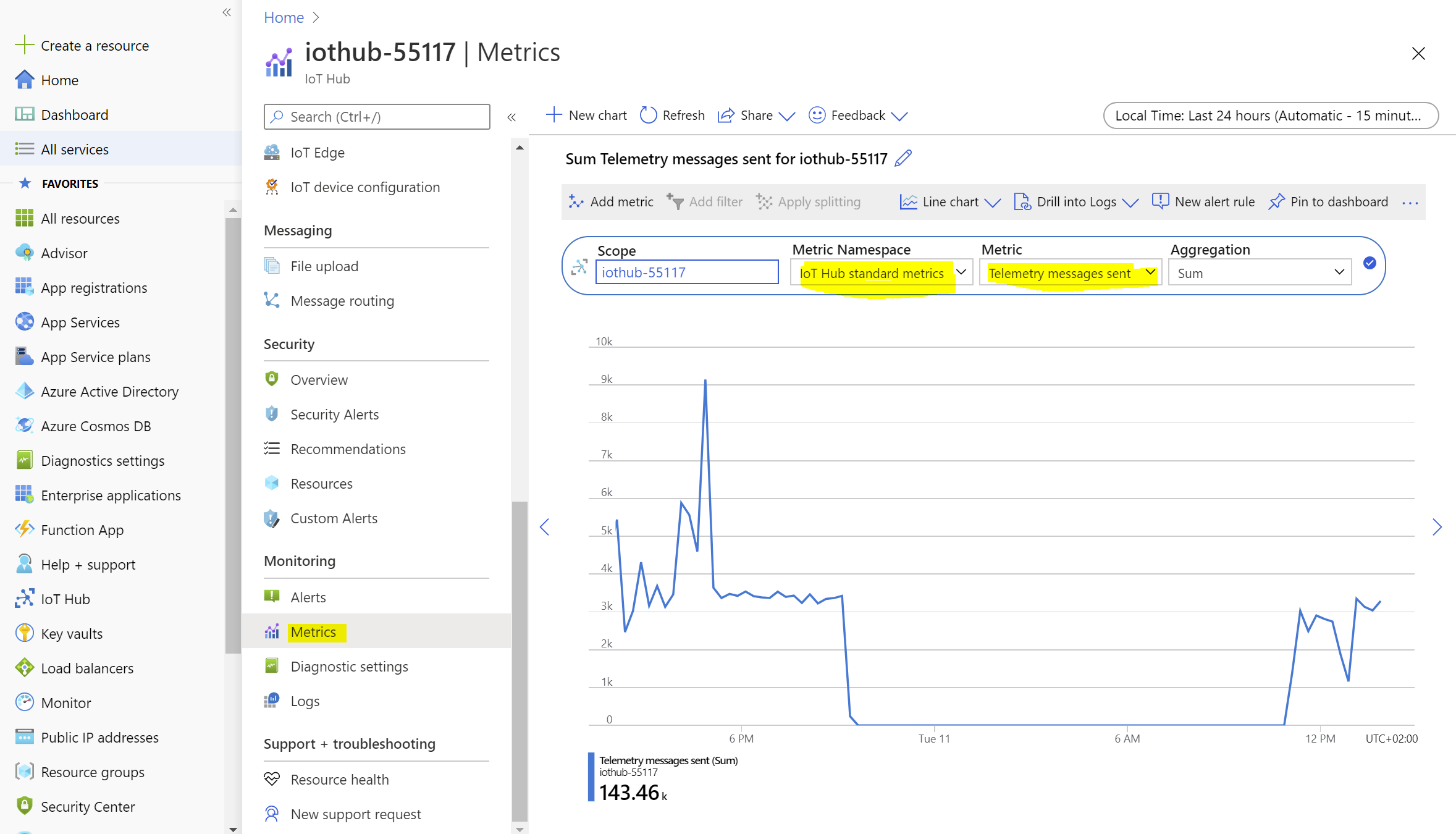This screenshot has height=834, width=1456.
Task: Open the Line chart type dropdown
Action: pos(950,202)
